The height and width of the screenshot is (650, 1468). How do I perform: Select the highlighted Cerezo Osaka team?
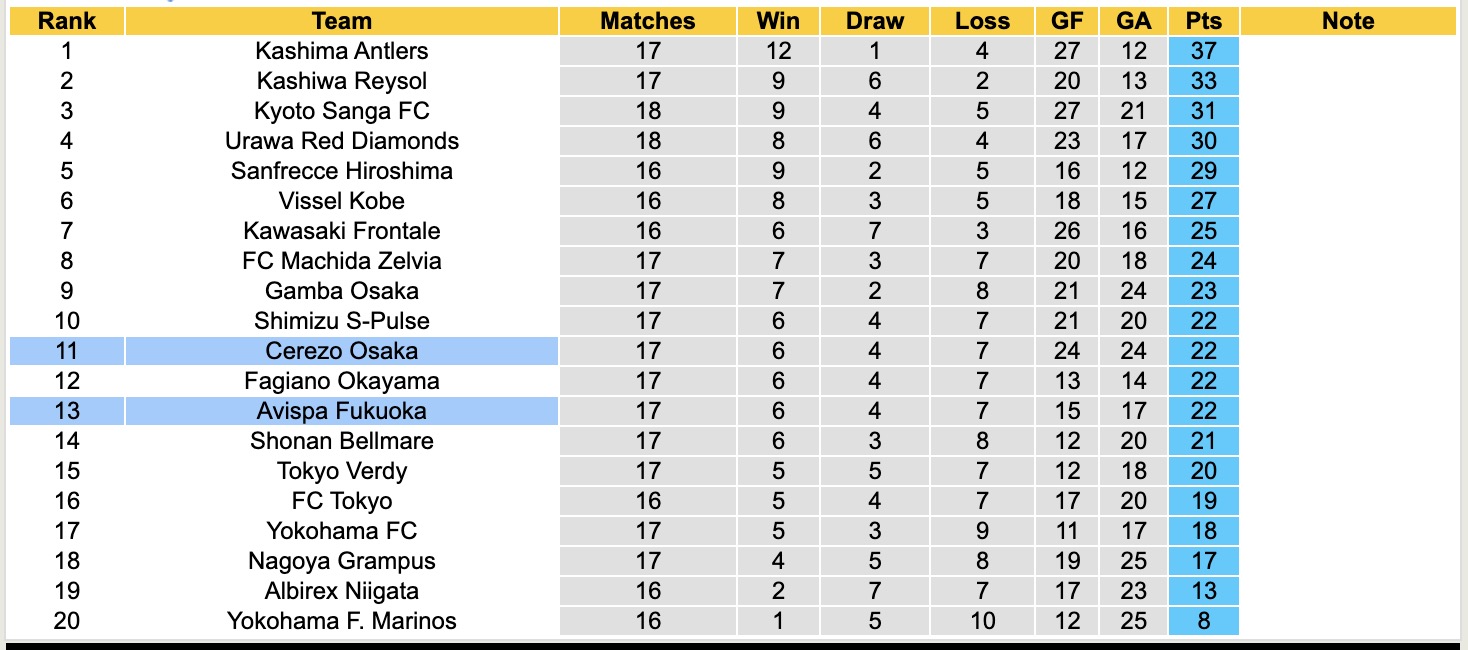coord(341,351)
